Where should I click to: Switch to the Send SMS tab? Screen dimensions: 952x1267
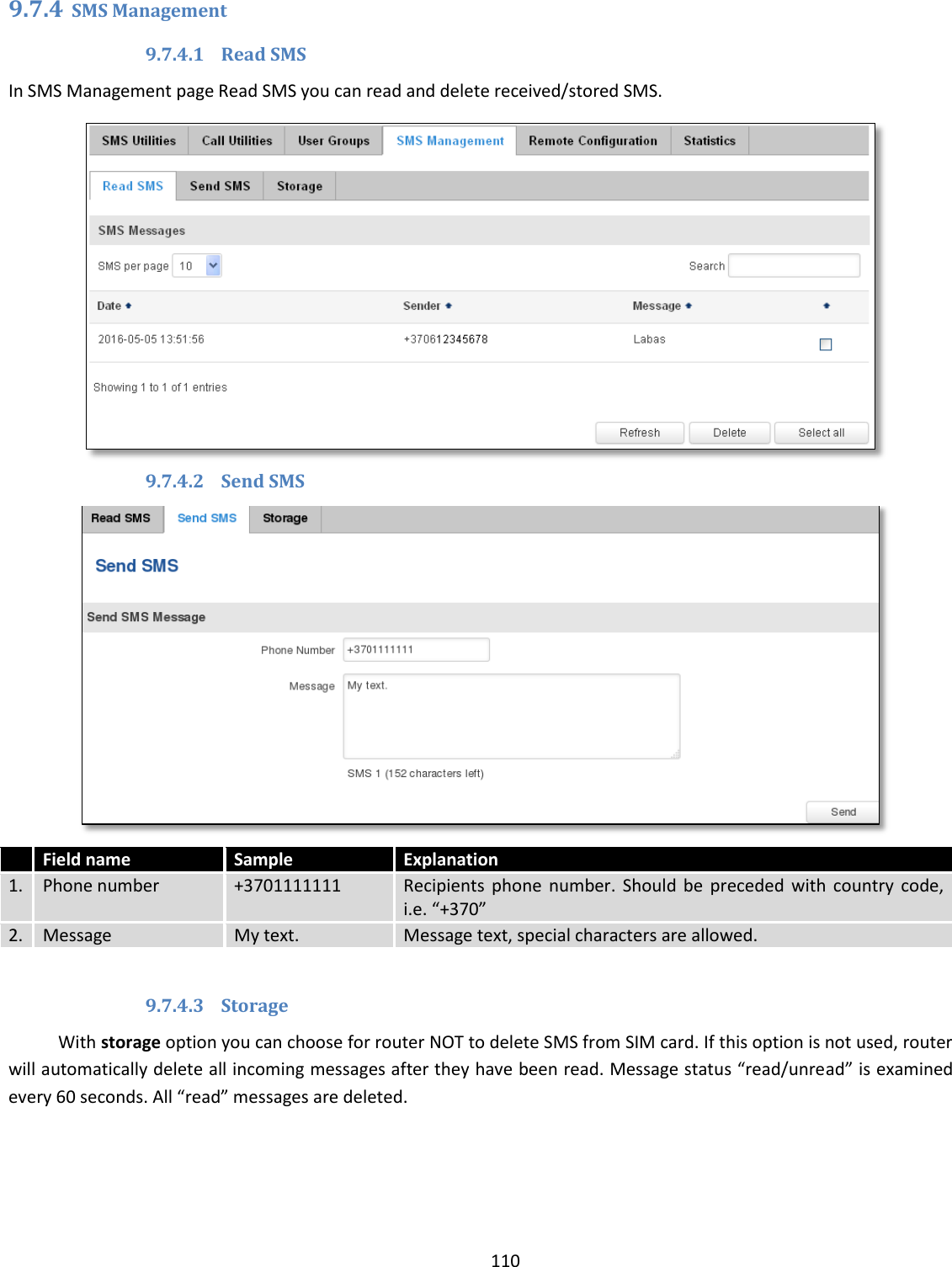[219, 185]
